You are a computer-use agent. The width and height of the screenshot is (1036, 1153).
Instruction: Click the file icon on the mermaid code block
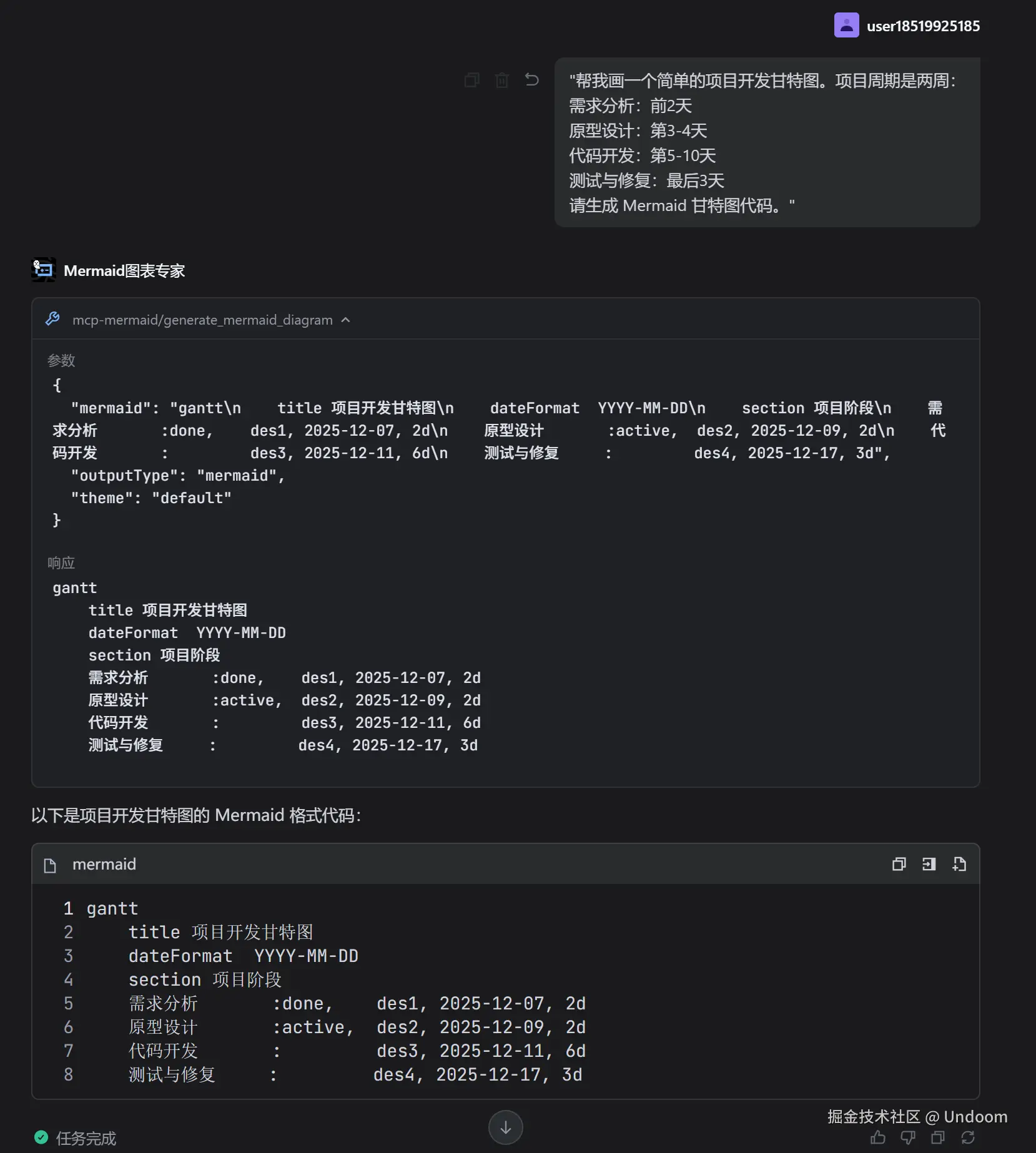point(50,865)
